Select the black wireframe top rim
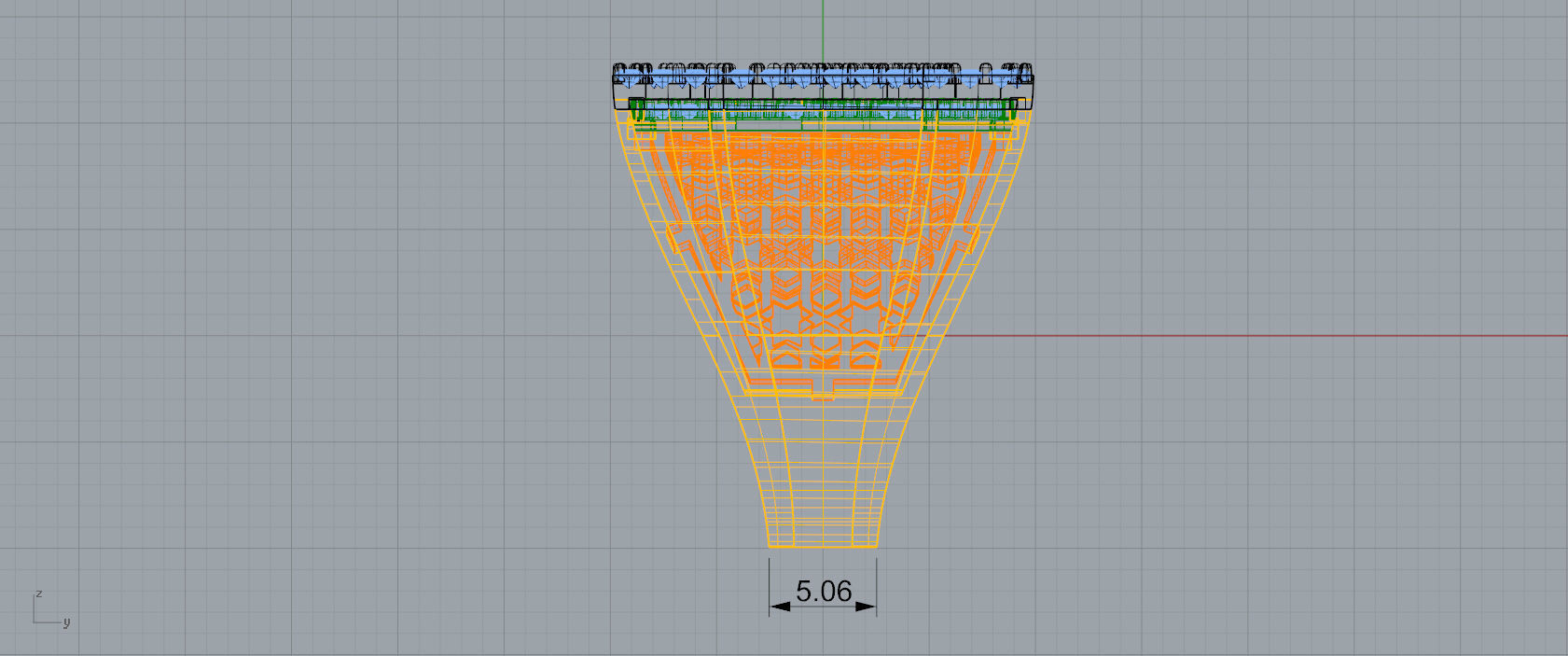1568x656 pixels. click(823, 86)
